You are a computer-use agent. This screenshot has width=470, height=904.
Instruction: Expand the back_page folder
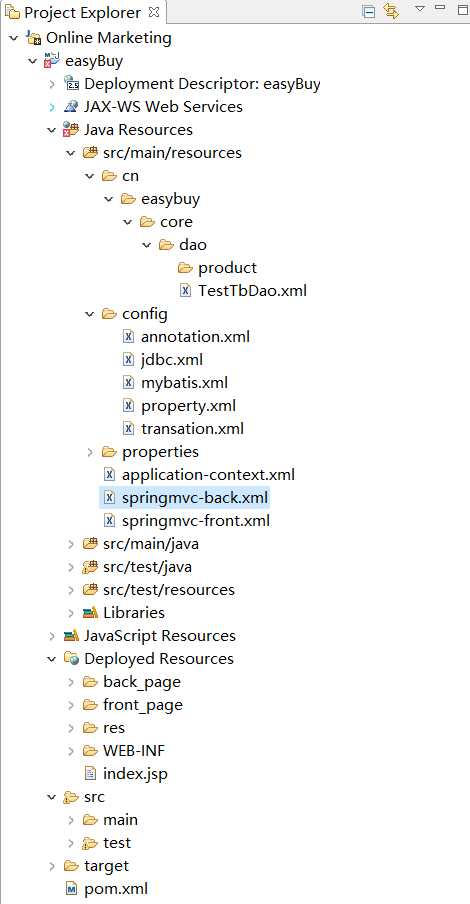pyautogui.click(x=71, y=682)
